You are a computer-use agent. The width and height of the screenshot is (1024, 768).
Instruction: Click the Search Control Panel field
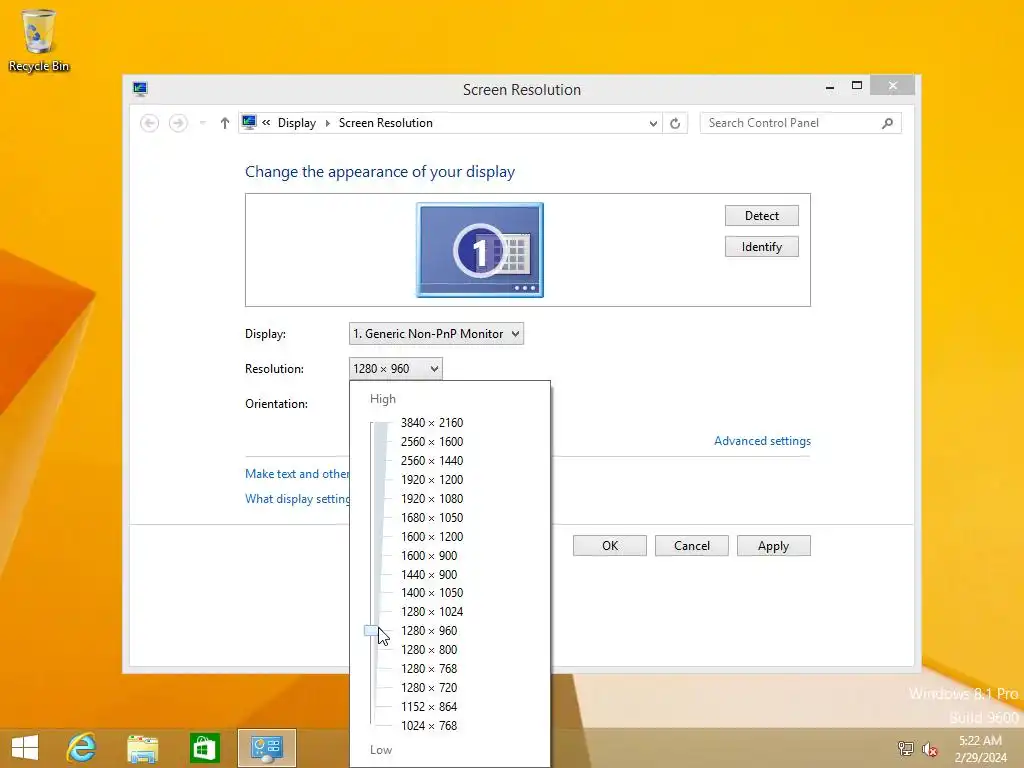pyautogui.click(x=801, y=123)
